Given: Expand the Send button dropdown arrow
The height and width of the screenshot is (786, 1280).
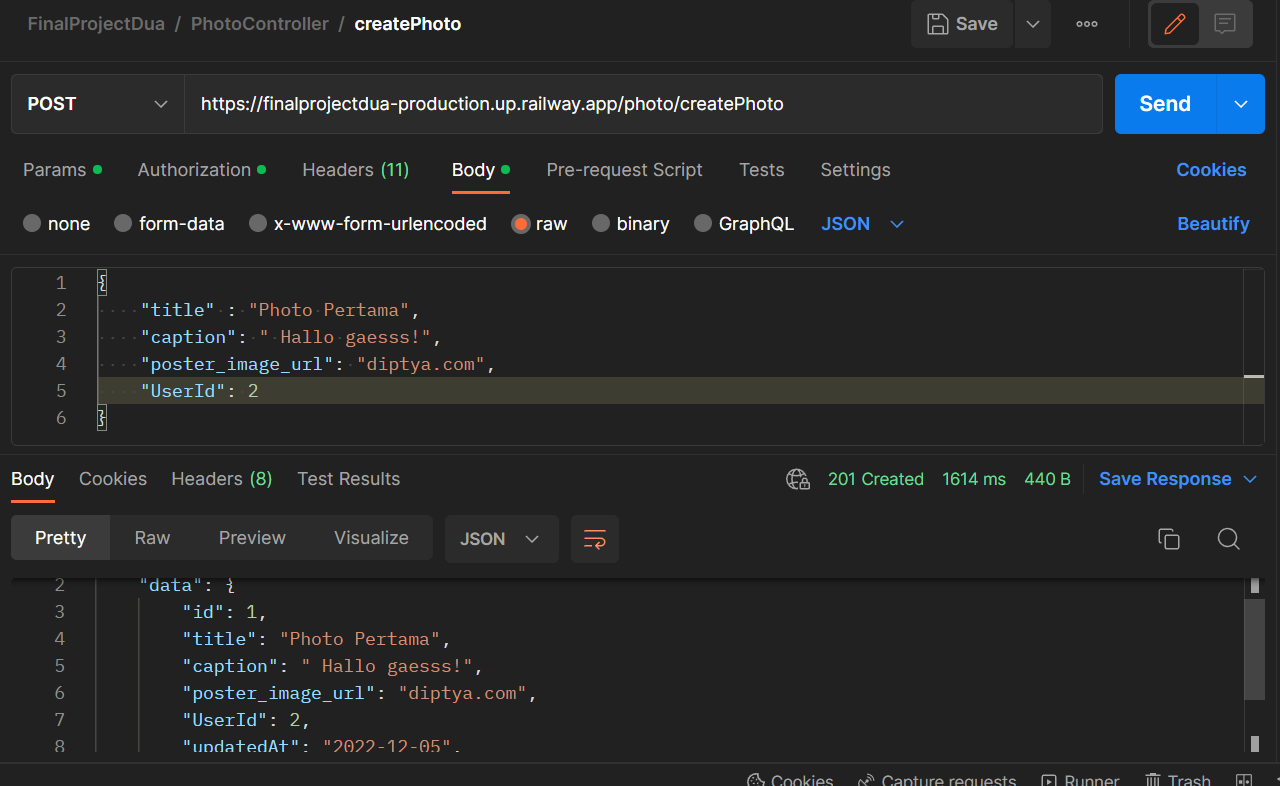Looking at the screenshot, I should [x=1241, y=104].
